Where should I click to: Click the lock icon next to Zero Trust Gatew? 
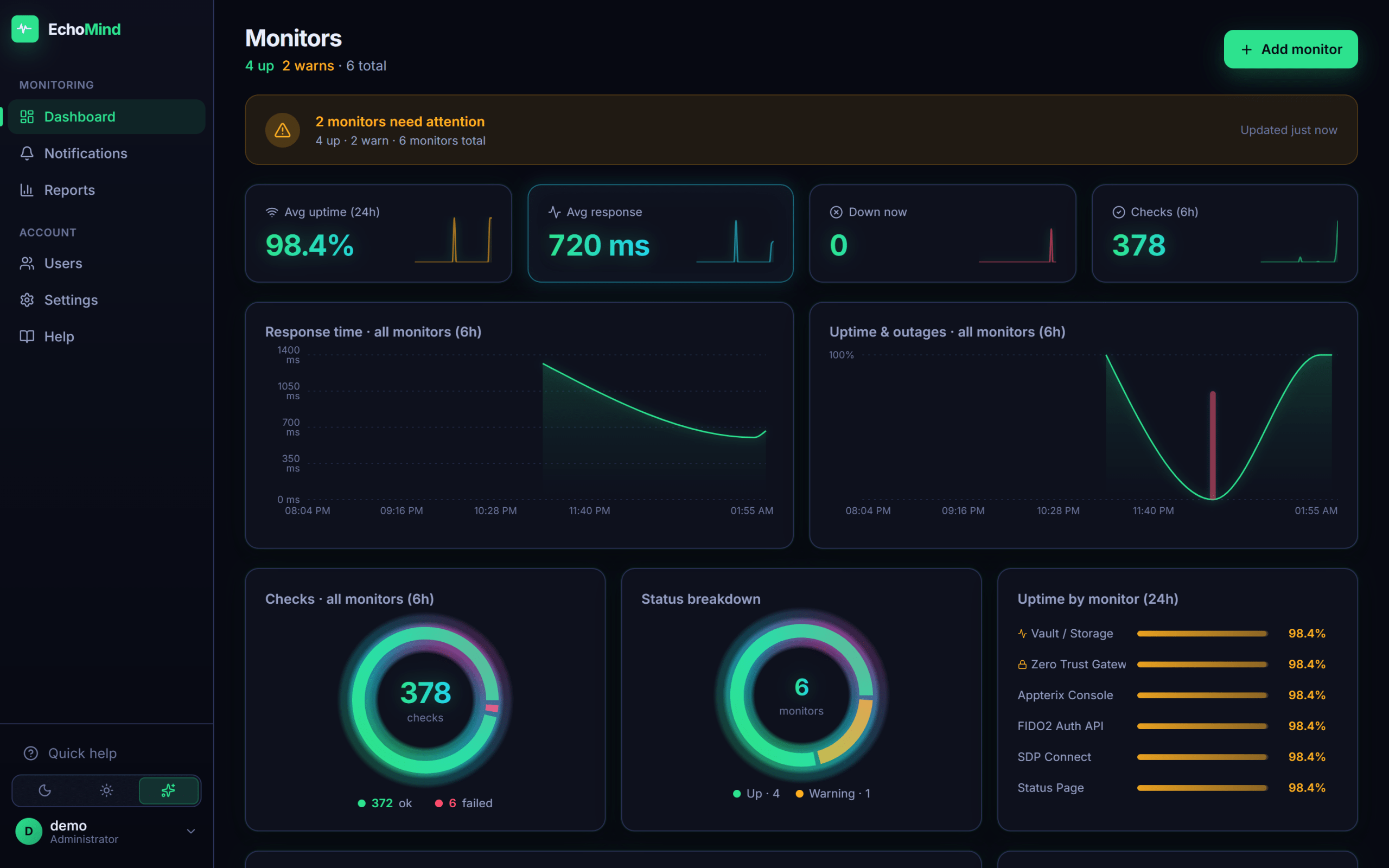(x=1022, y=664)
